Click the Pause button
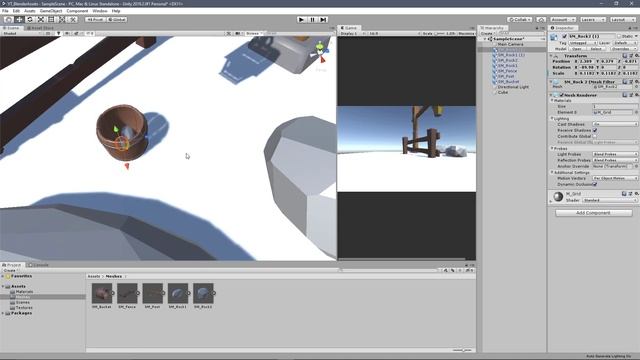This screenshot has height=360, width=640. (x=313, y=20)
